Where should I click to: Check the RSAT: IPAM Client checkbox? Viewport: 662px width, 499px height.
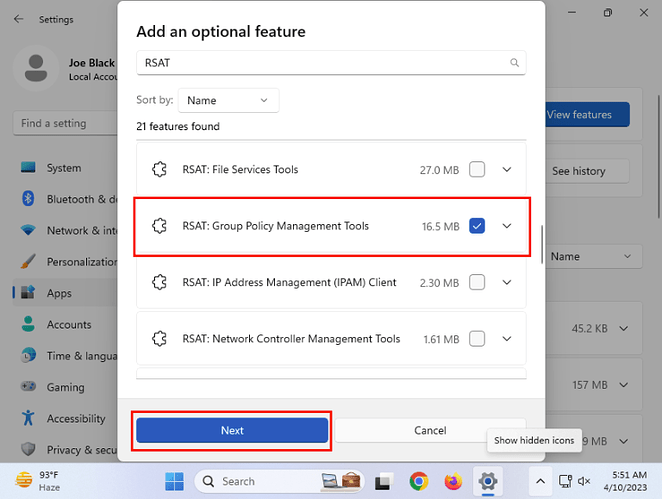477,282
